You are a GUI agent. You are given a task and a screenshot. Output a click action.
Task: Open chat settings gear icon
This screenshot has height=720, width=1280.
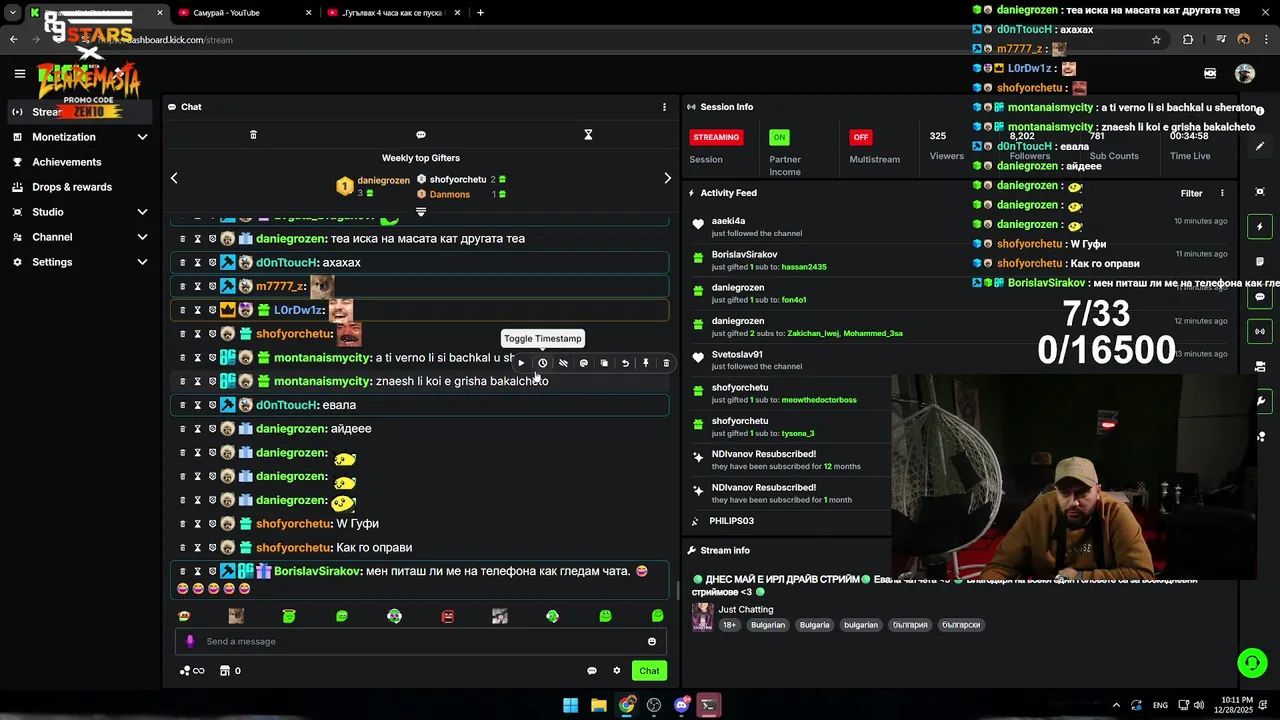tap(617, 671)
